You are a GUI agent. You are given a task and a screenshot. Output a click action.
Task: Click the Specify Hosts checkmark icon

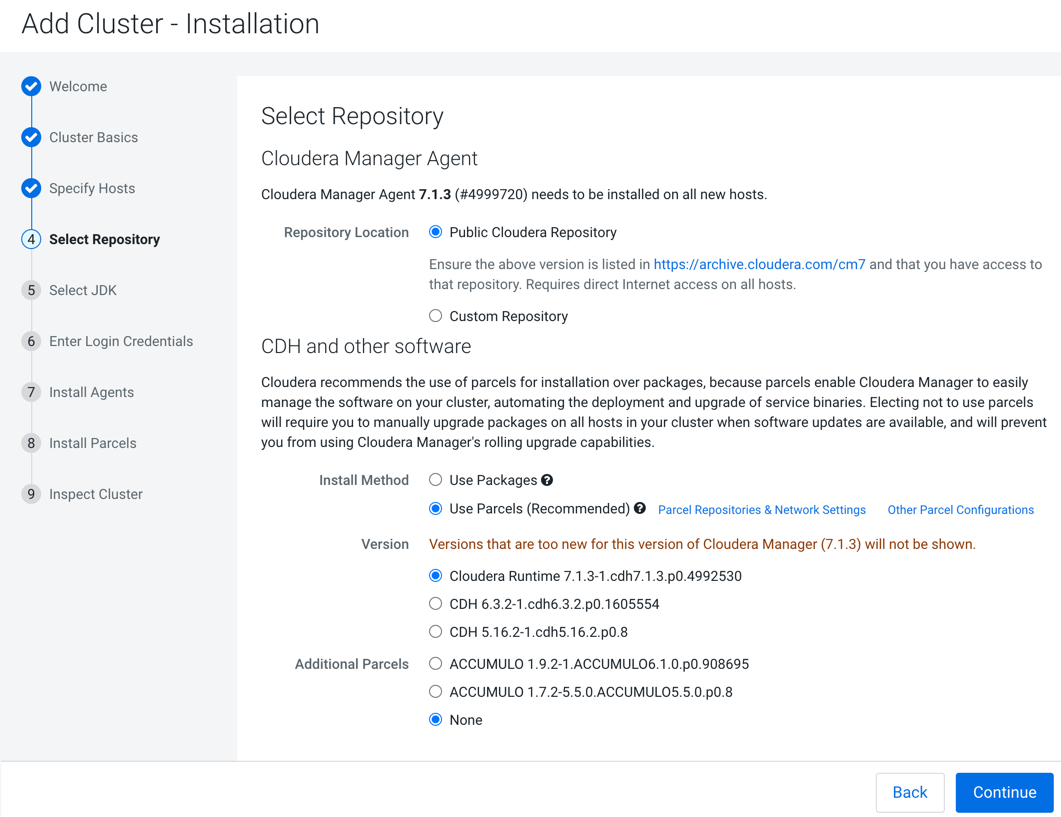click(x=31, y=189)
